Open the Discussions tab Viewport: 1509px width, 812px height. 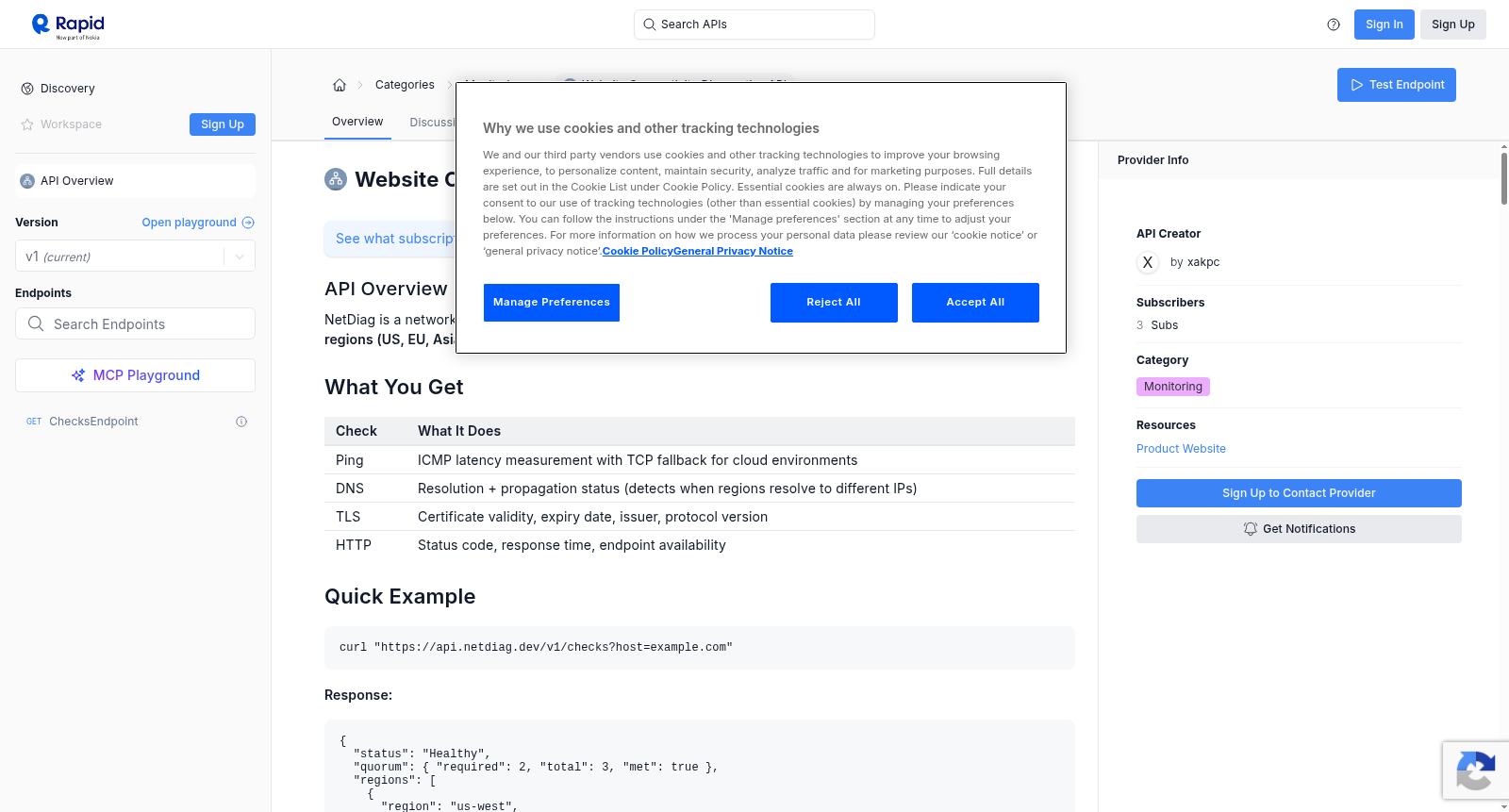click(x=433, y=123)
